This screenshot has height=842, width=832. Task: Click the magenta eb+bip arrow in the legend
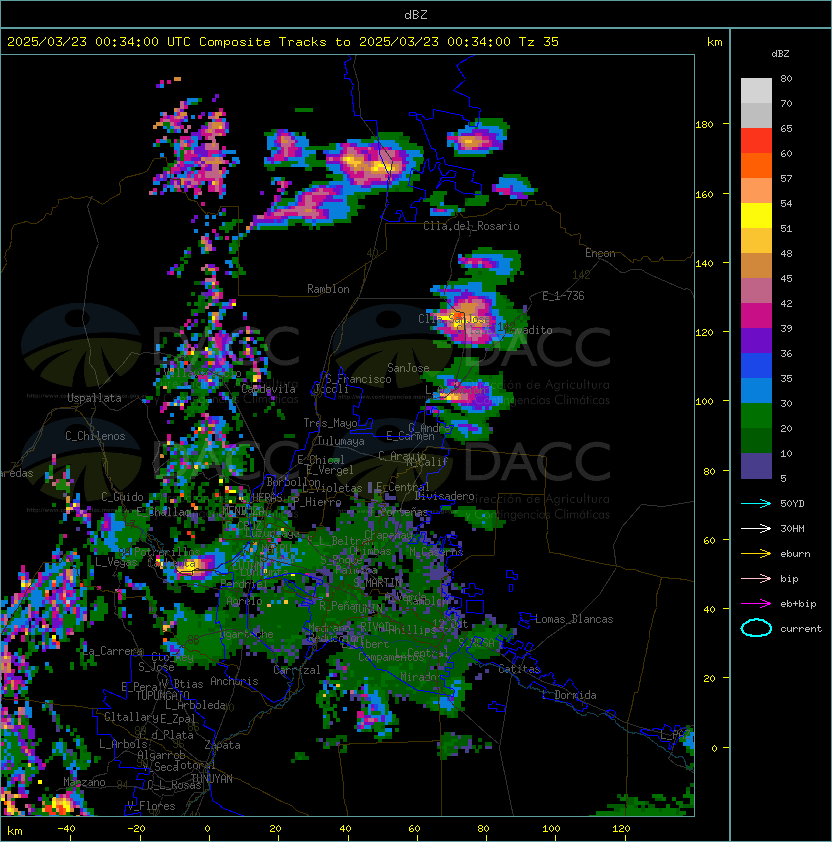(756, 604)
